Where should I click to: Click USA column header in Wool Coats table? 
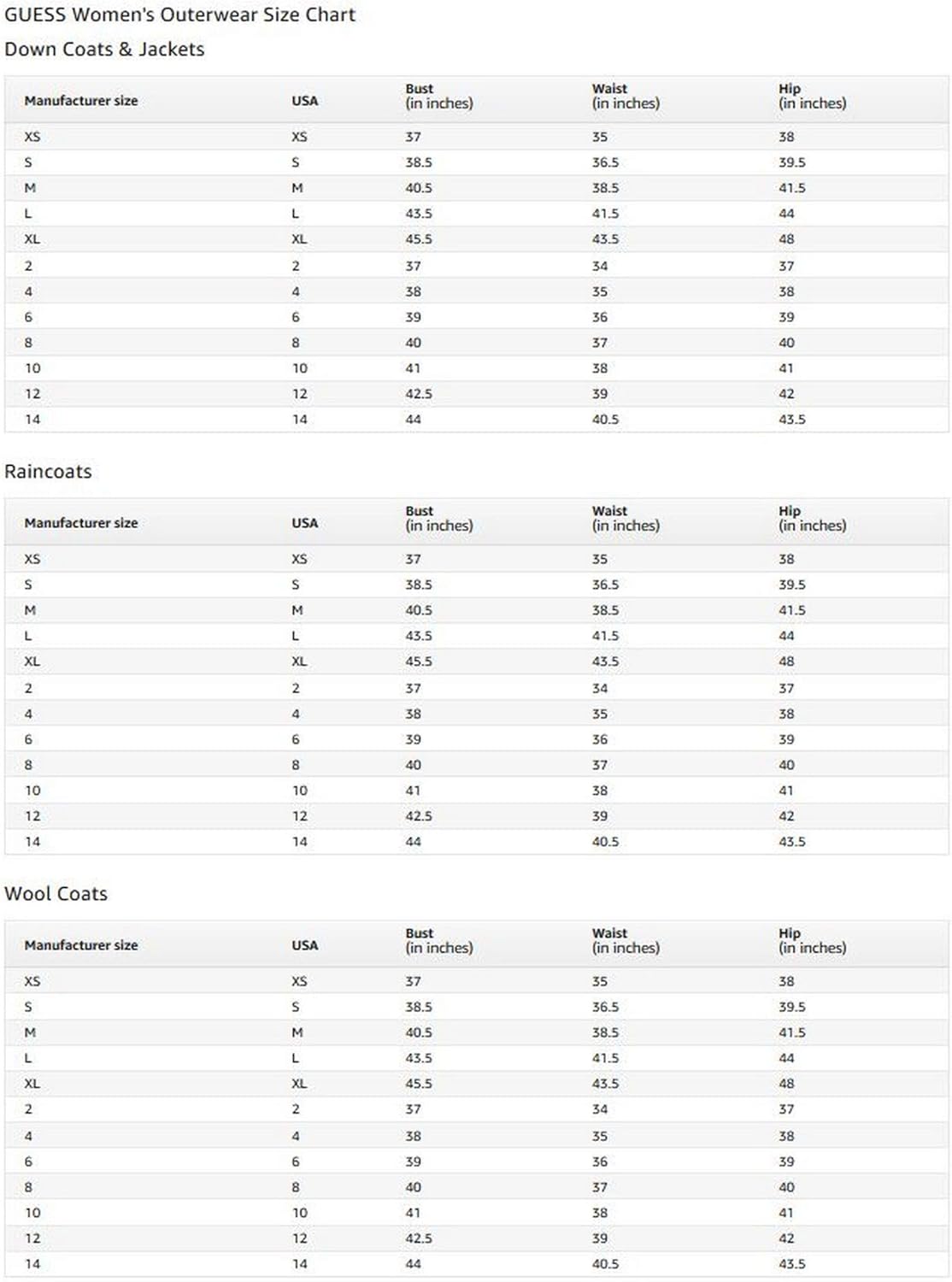304,945
